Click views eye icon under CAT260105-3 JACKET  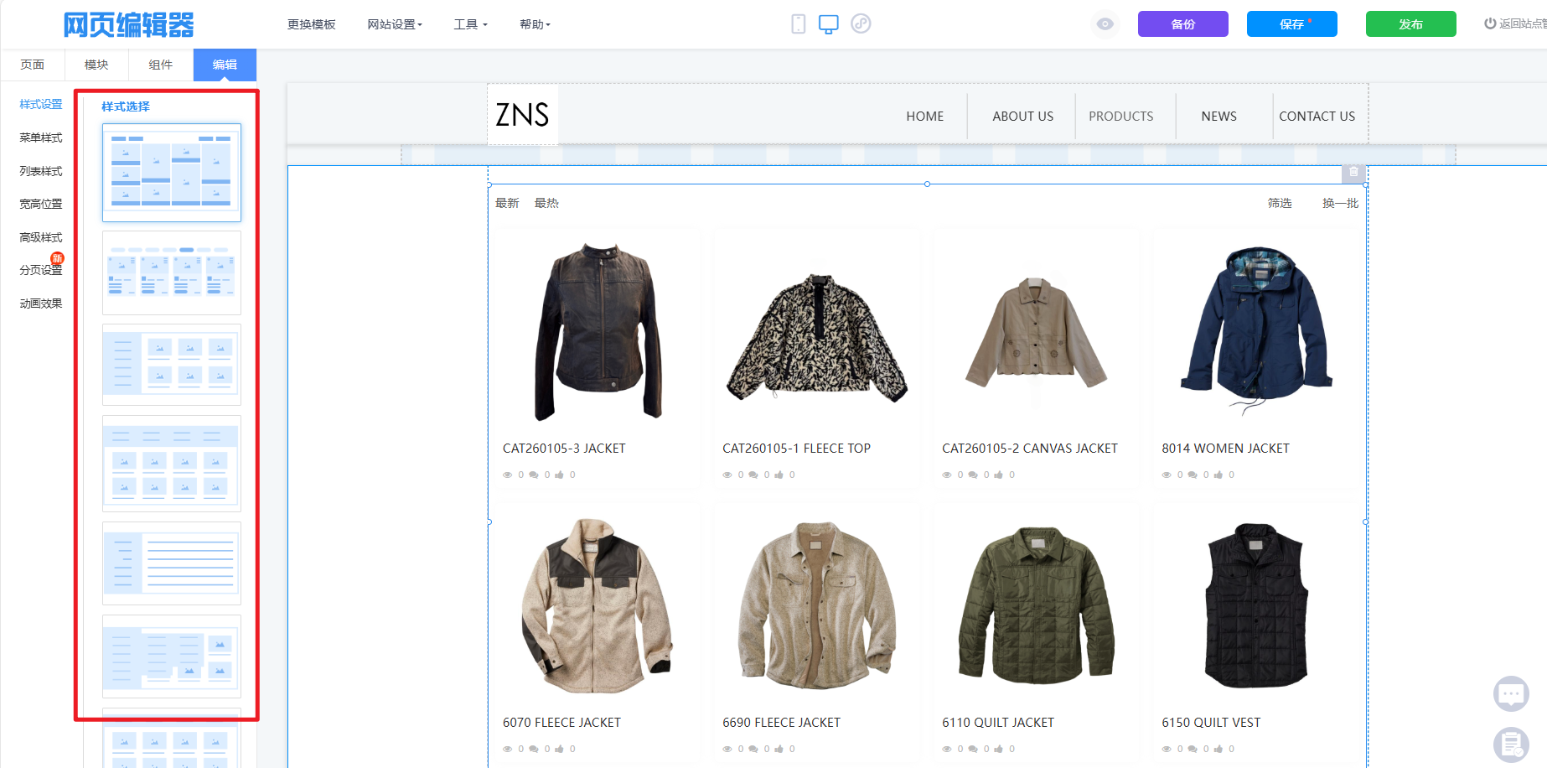pyautogui.click(x=508, y=475)
